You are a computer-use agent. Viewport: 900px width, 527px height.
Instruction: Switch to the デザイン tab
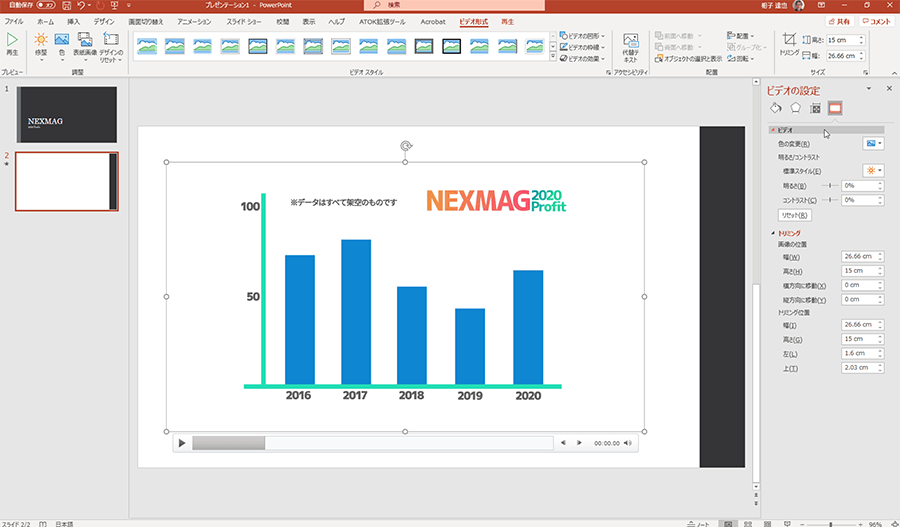[x=104, y=22]
